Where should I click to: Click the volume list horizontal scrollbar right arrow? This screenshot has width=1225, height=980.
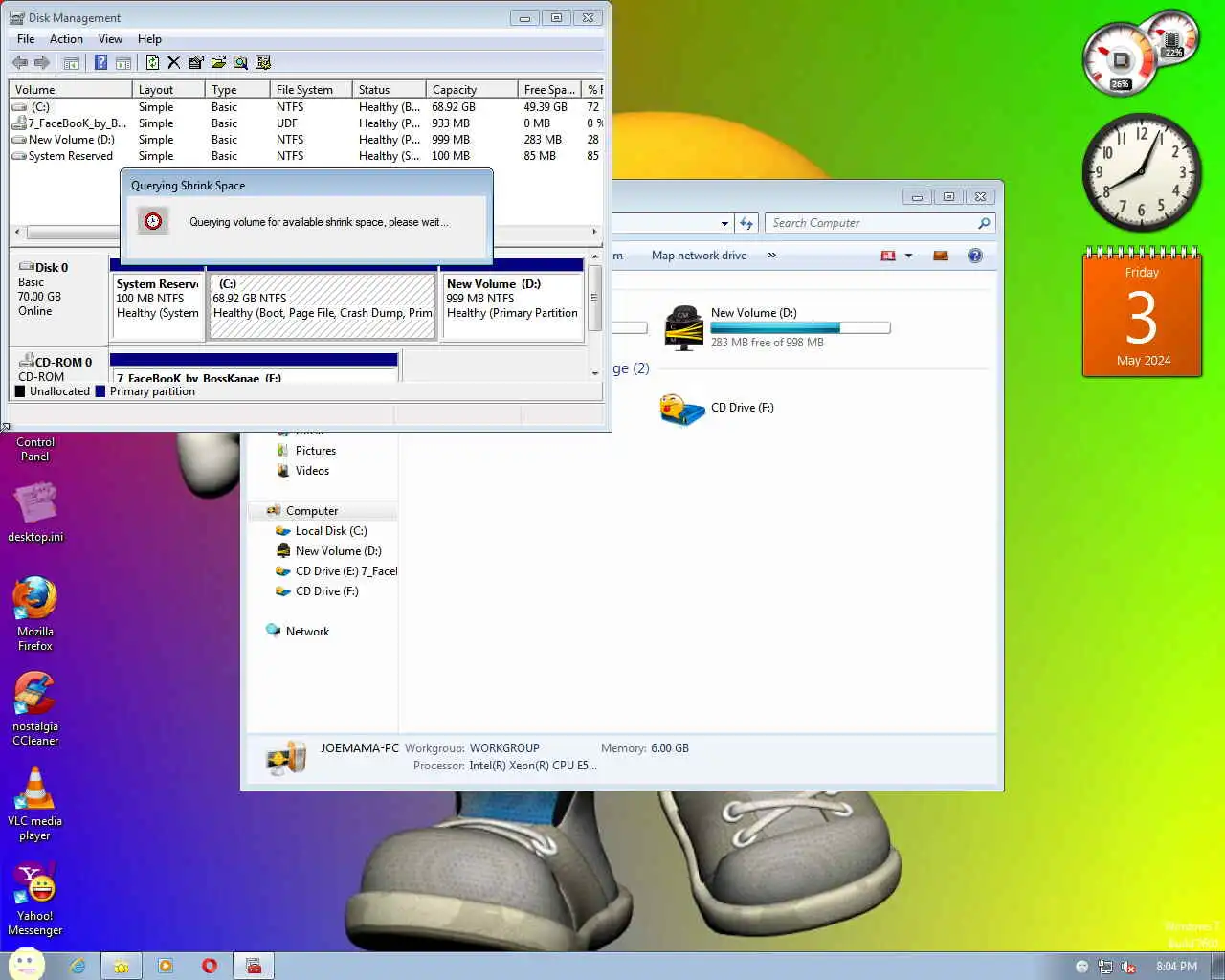pos(594,232)
